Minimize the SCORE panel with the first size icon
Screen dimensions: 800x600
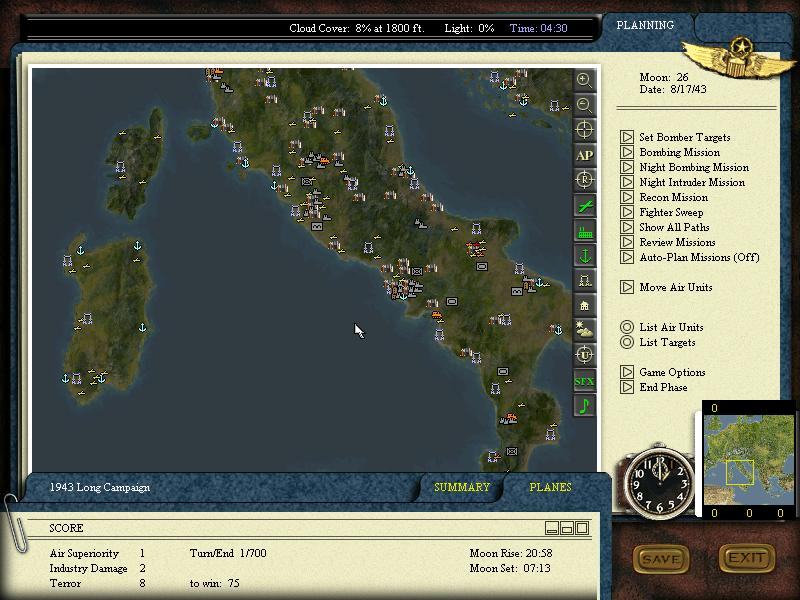[552, 528]
